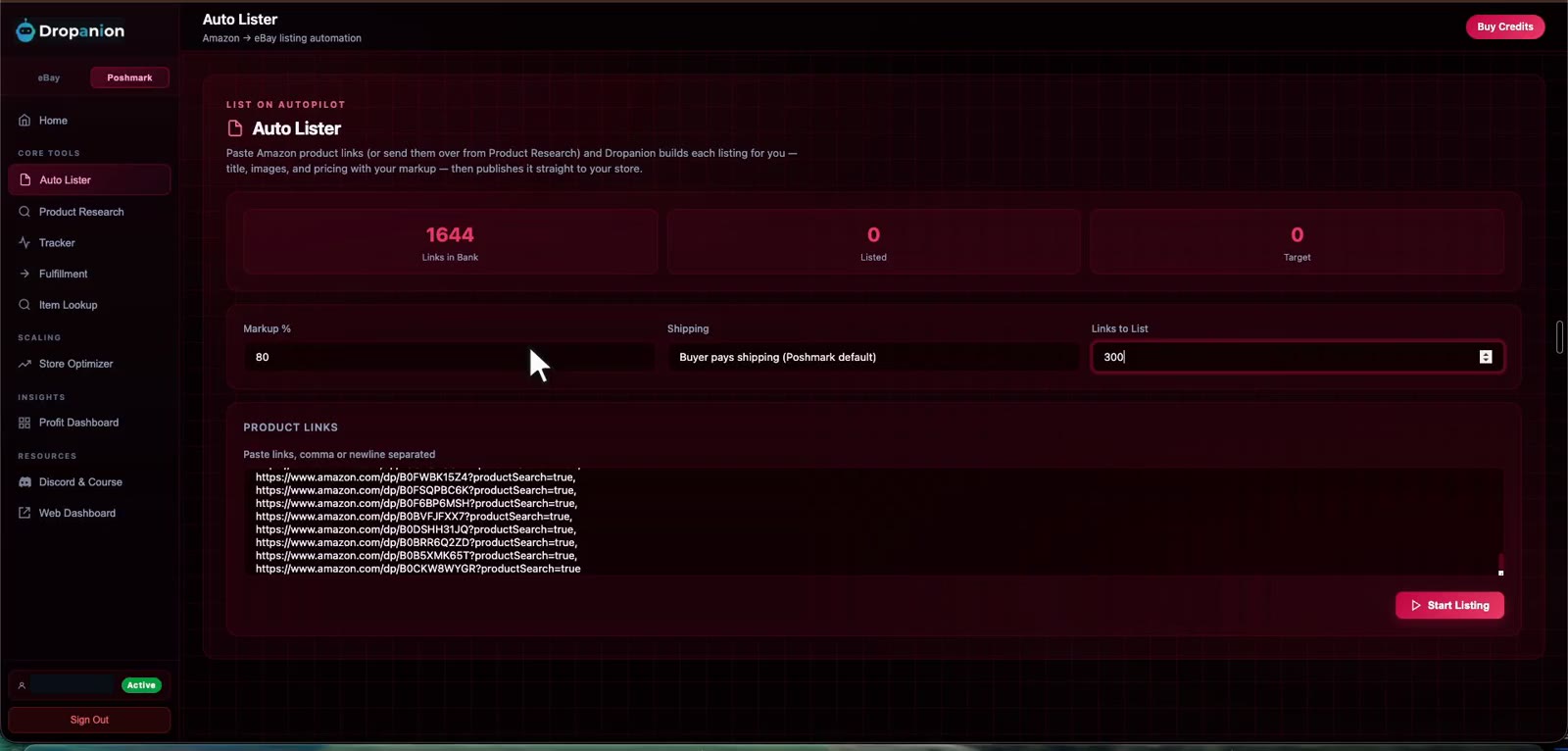Click the LIST ON AUTOPILOT label
Screen dimensions: 1568x751
(x=286, y=105)
